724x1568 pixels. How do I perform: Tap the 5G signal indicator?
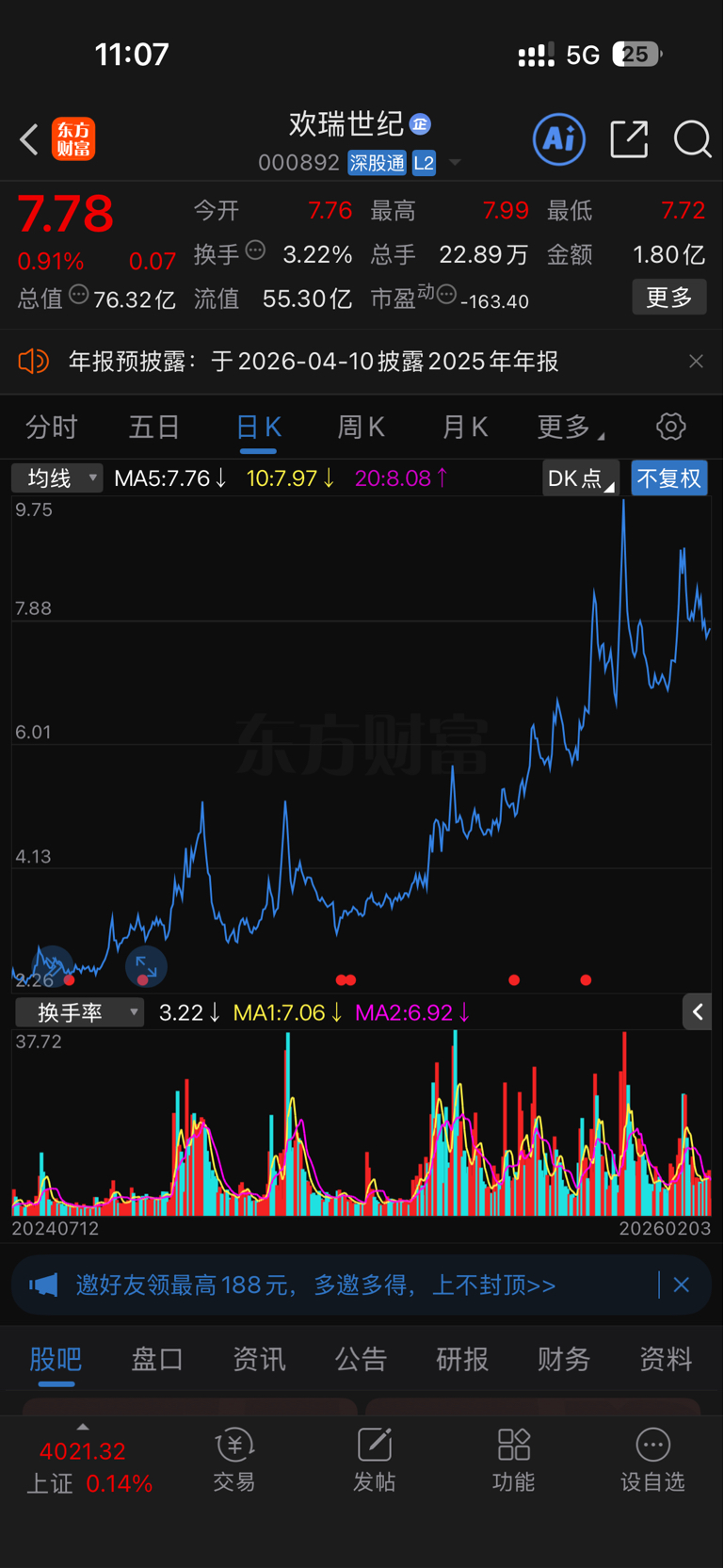[583, 55]
